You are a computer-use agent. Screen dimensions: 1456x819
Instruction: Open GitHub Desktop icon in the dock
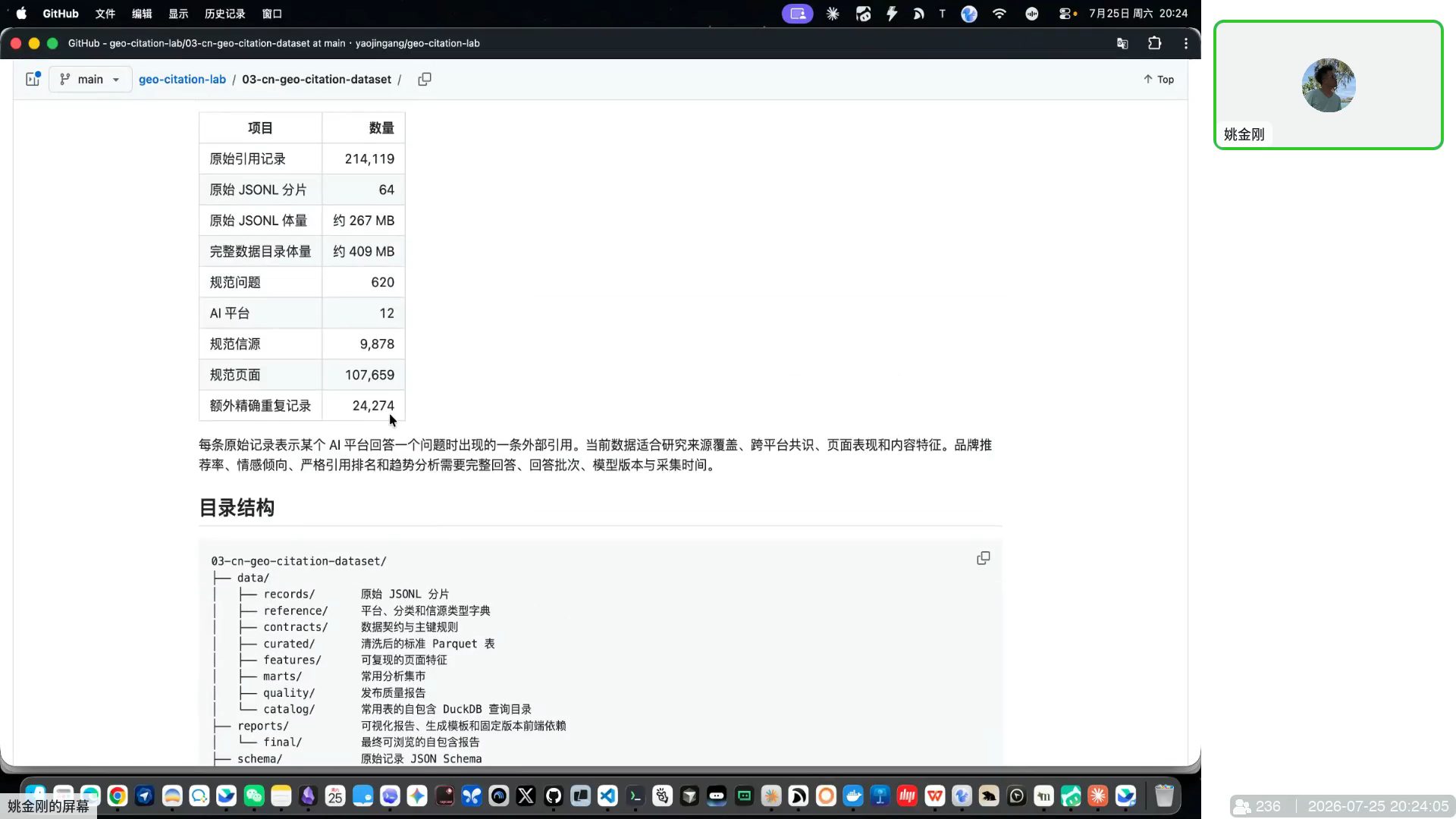pyautogui.click(x=554, y=795)
